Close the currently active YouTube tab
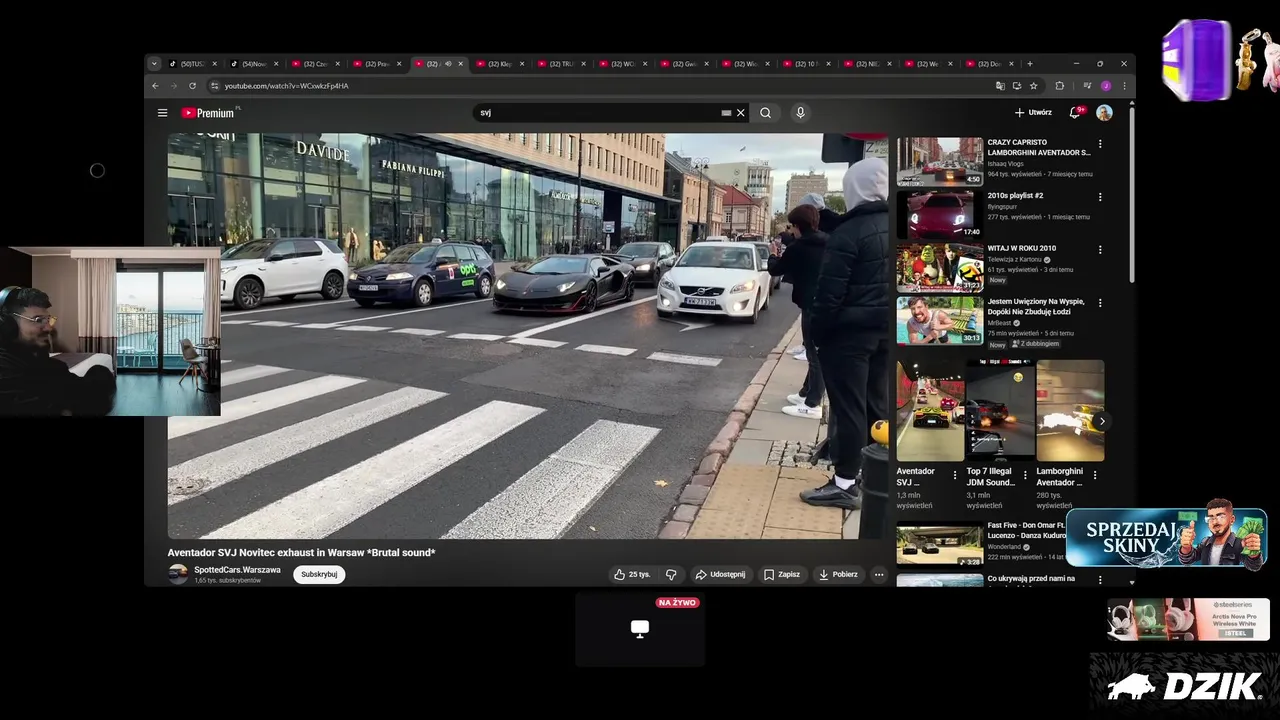 click(461, 64)
